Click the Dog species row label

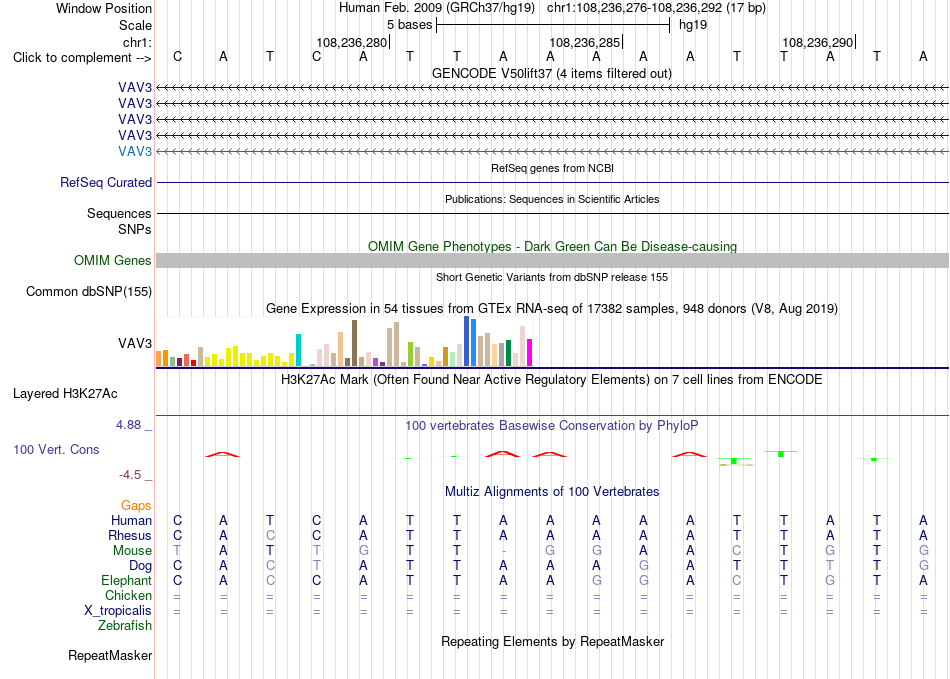(141, 566)
